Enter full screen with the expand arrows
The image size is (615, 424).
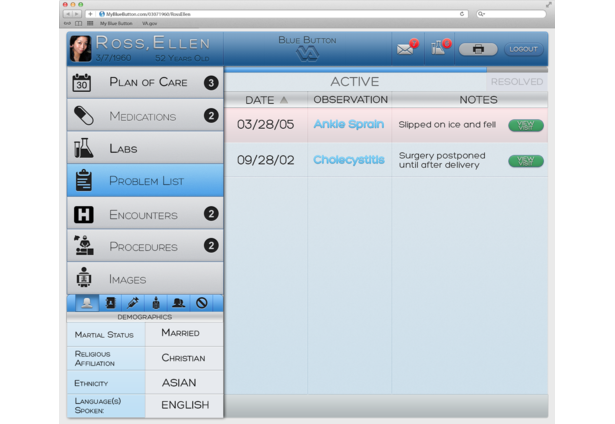point(549,5)
